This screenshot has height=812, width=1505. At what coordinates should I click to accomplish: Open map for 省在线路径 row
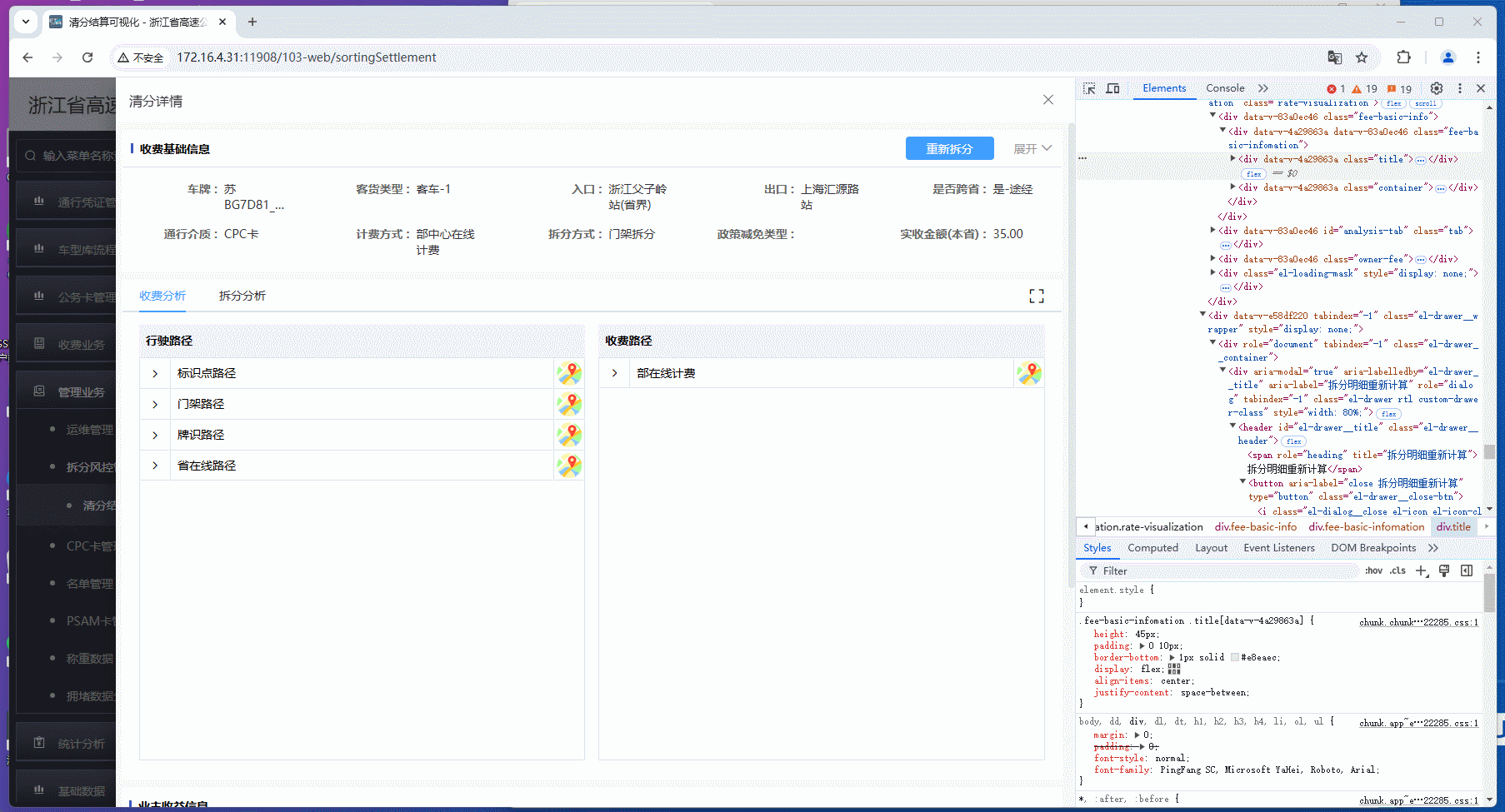pyautogui.click(x=569, y=466)
